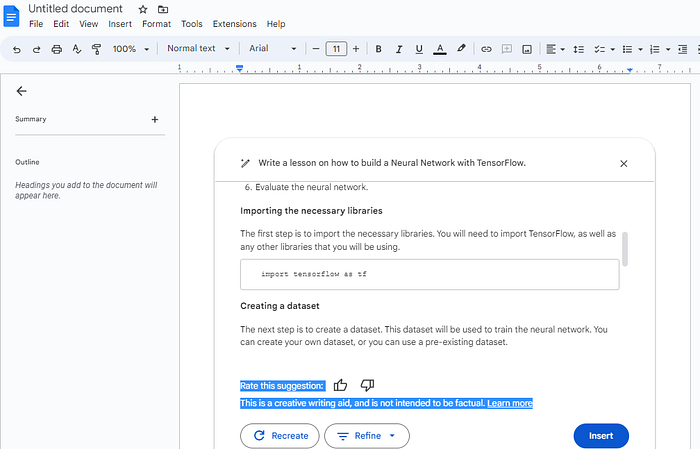Image resolution: width=700 pixels, height=449 pixels.
Task: Open the text alignment dropdown
Action: click(555, 49)
